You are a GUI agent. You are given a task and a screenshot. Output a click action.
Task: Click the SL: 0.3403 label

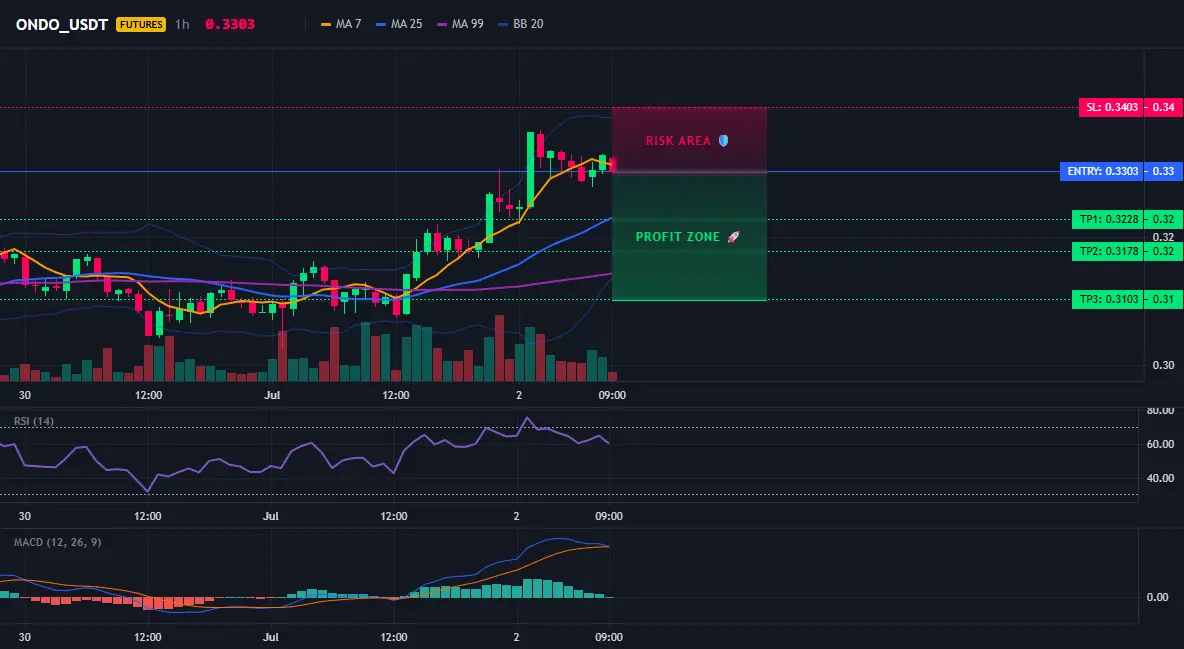point(1112,107)
